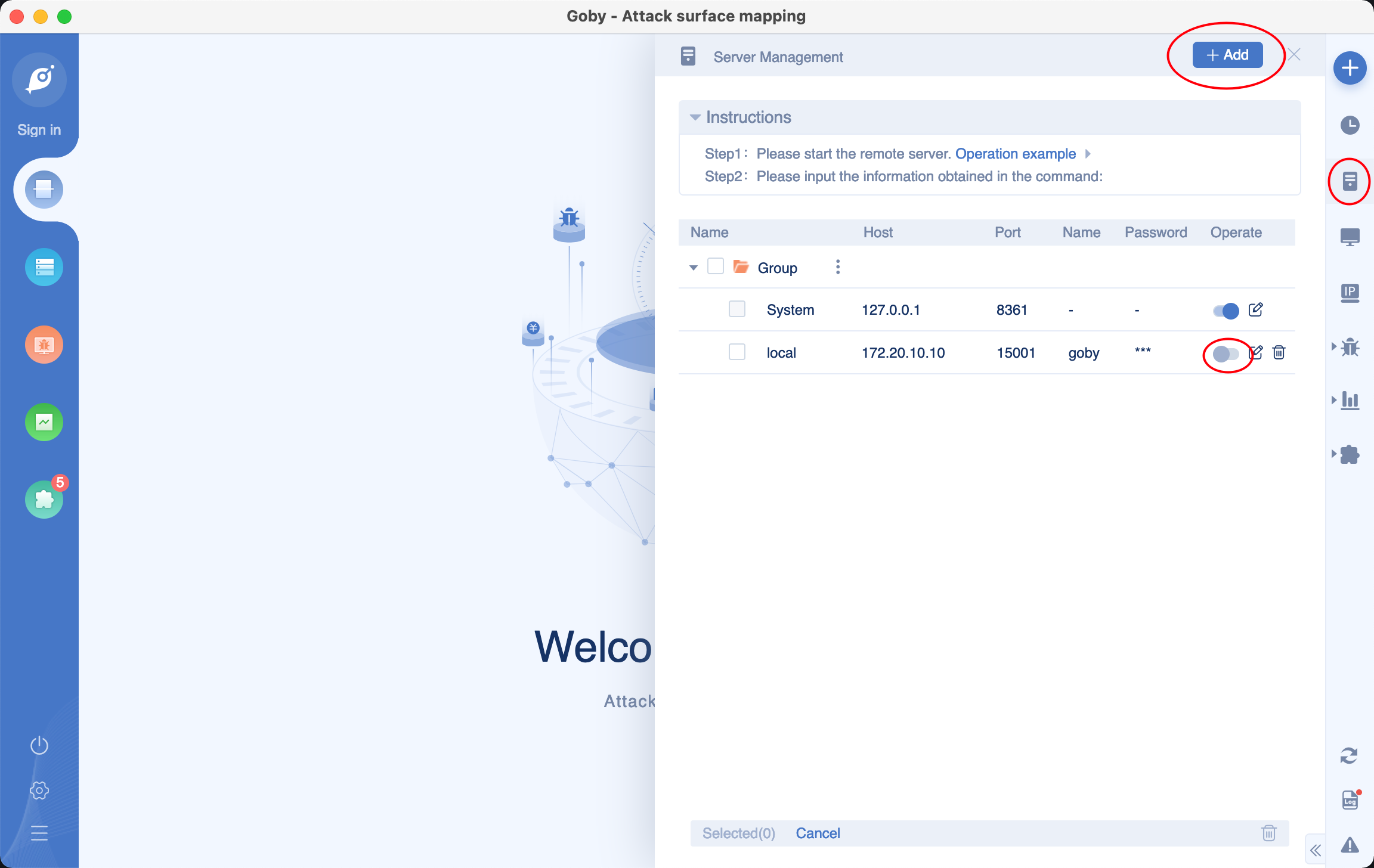Check the System row checkbox

tap(737, 309)
